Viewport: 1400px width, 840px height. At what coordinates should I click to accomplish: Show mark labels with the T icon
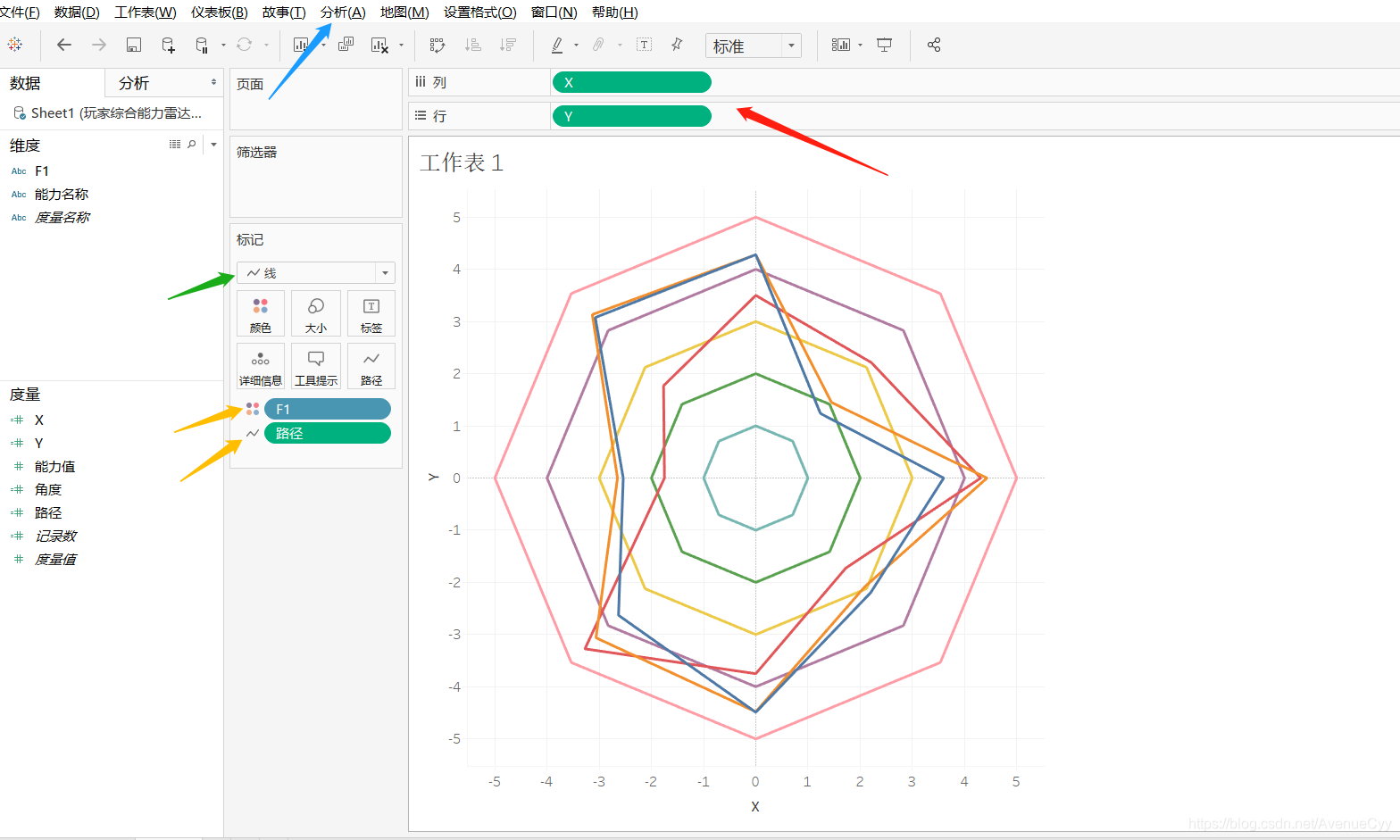tap(644, 45)
